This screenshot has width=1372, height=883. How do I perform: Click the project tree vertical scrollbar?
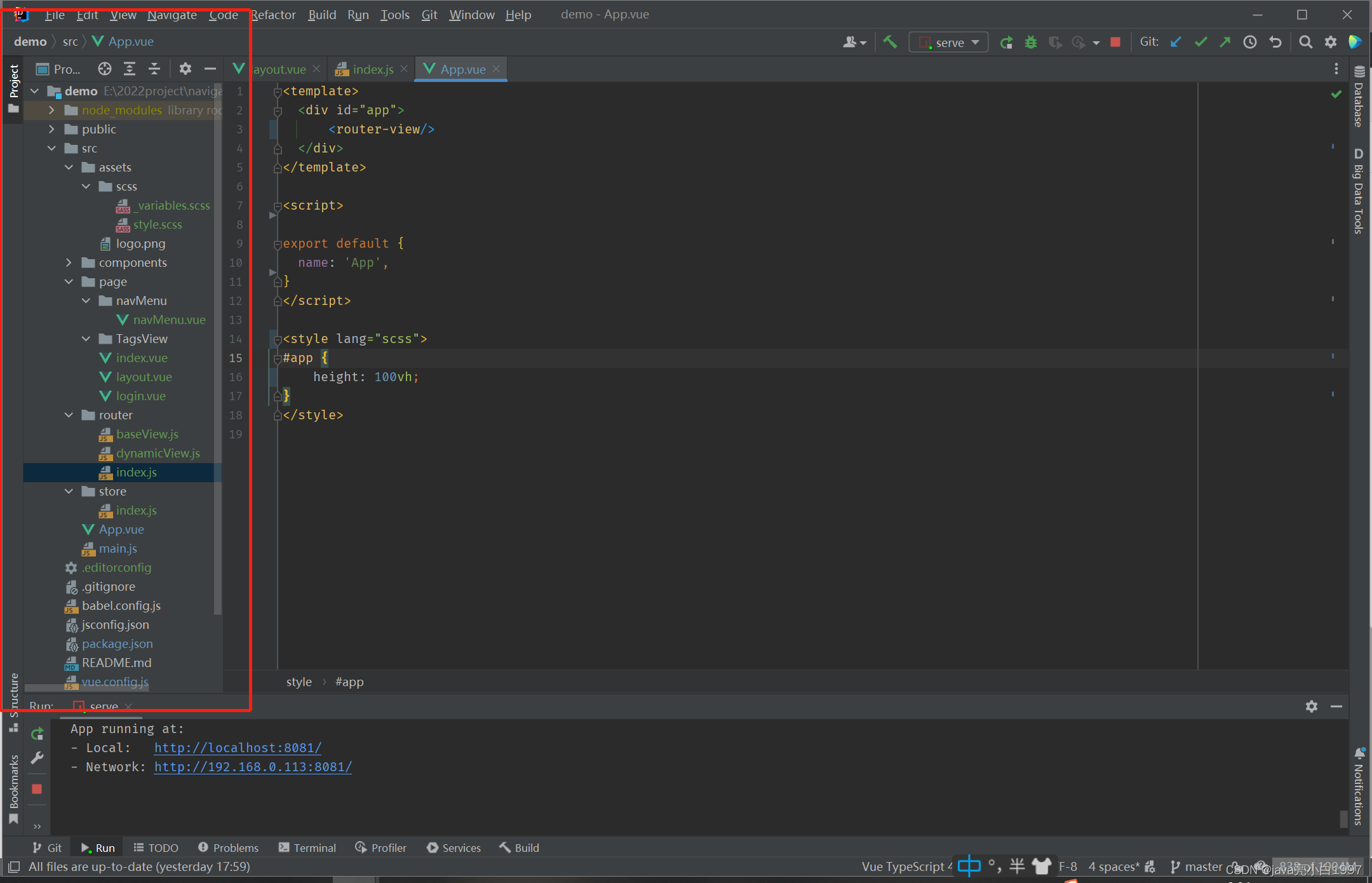(x=218, y=349)
